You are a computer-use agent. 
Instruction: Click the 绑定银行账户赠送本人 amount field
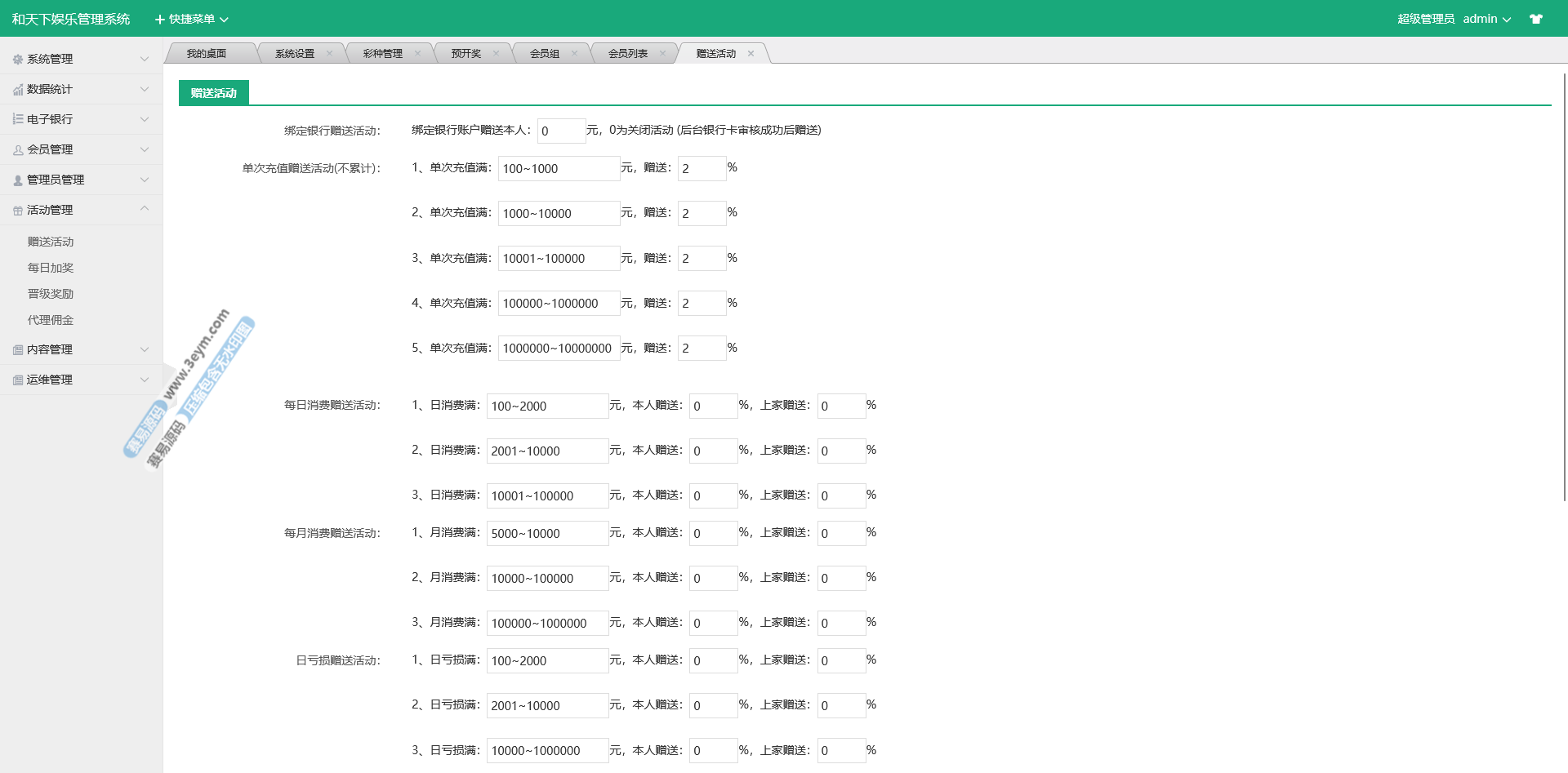point(561,131)
